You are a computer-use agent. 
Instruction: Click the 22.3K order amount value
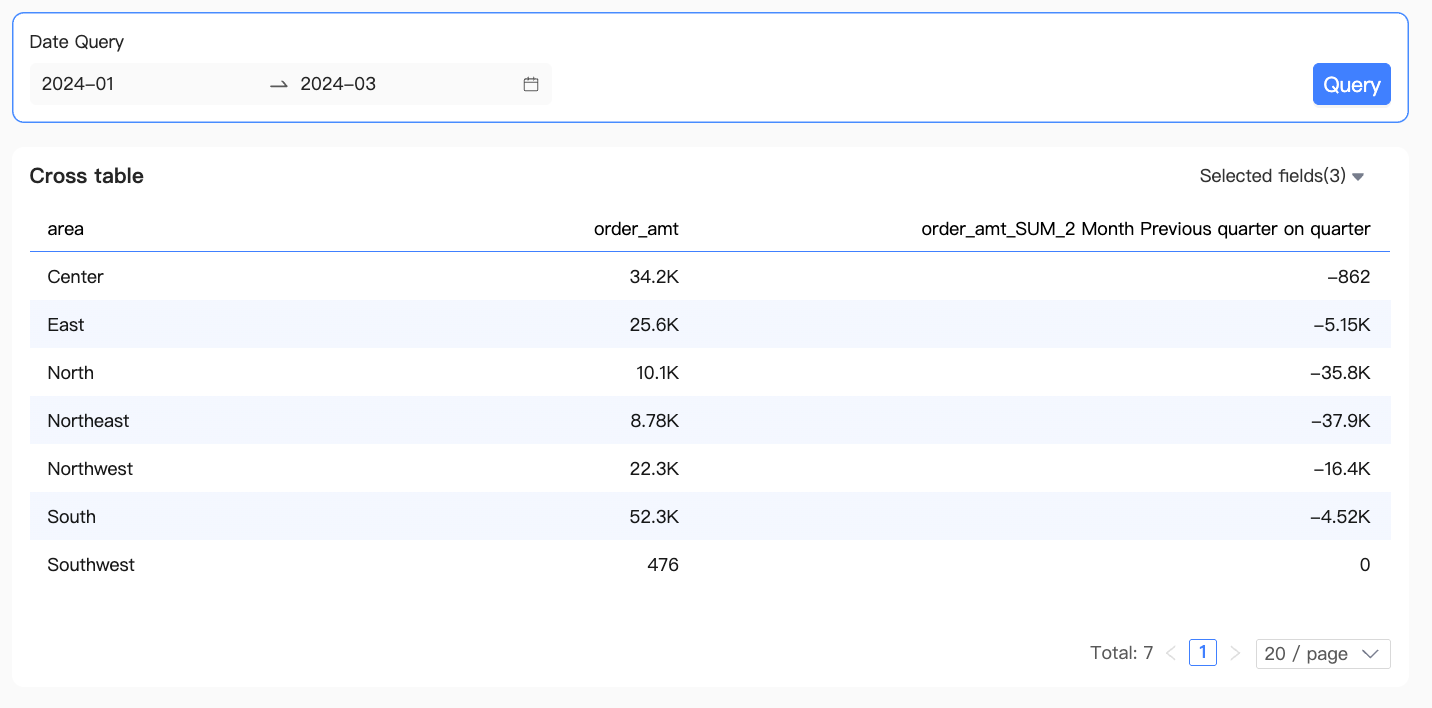654,469
